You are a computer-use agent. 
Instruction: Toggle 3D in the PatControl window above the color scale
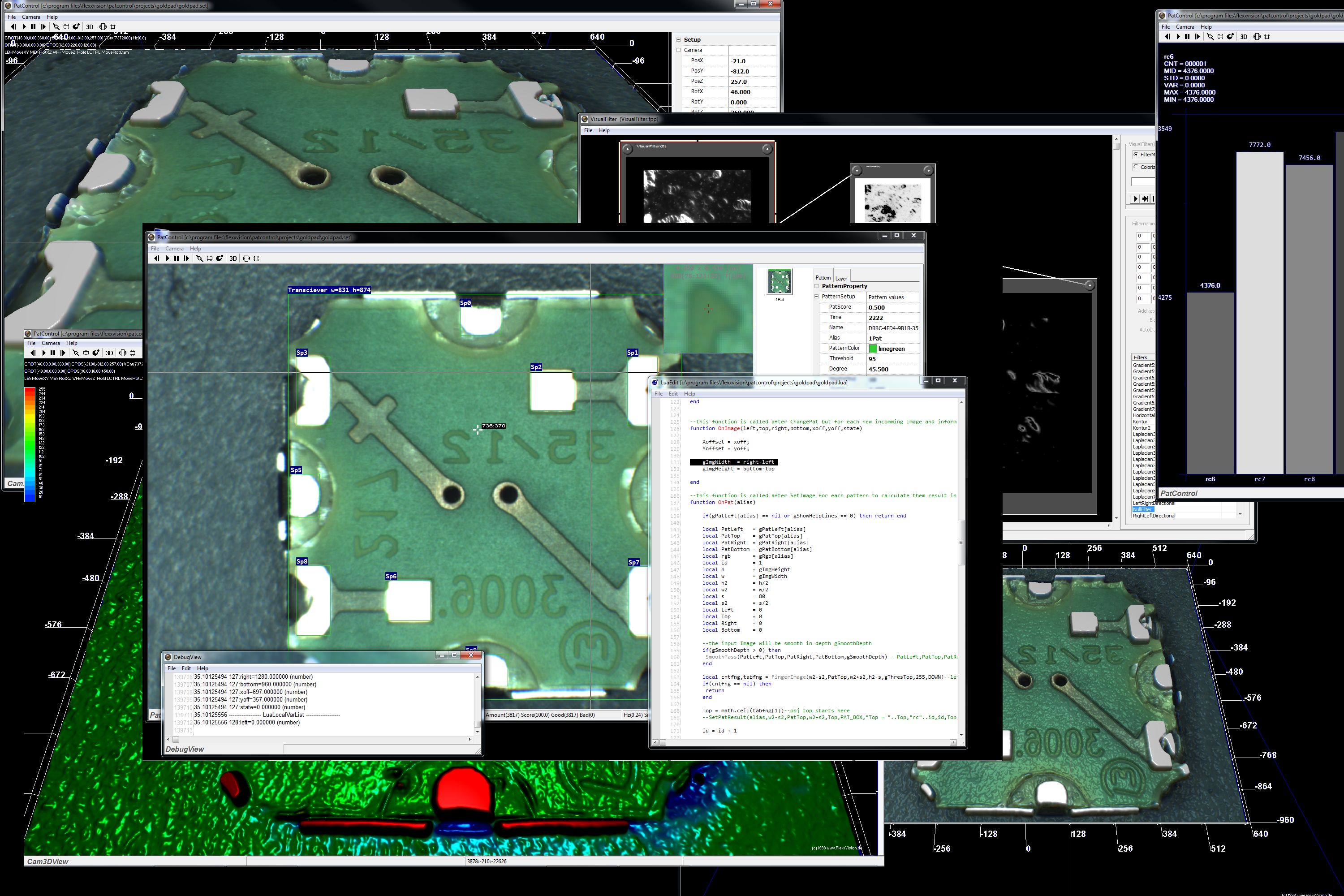pos(110,353)
